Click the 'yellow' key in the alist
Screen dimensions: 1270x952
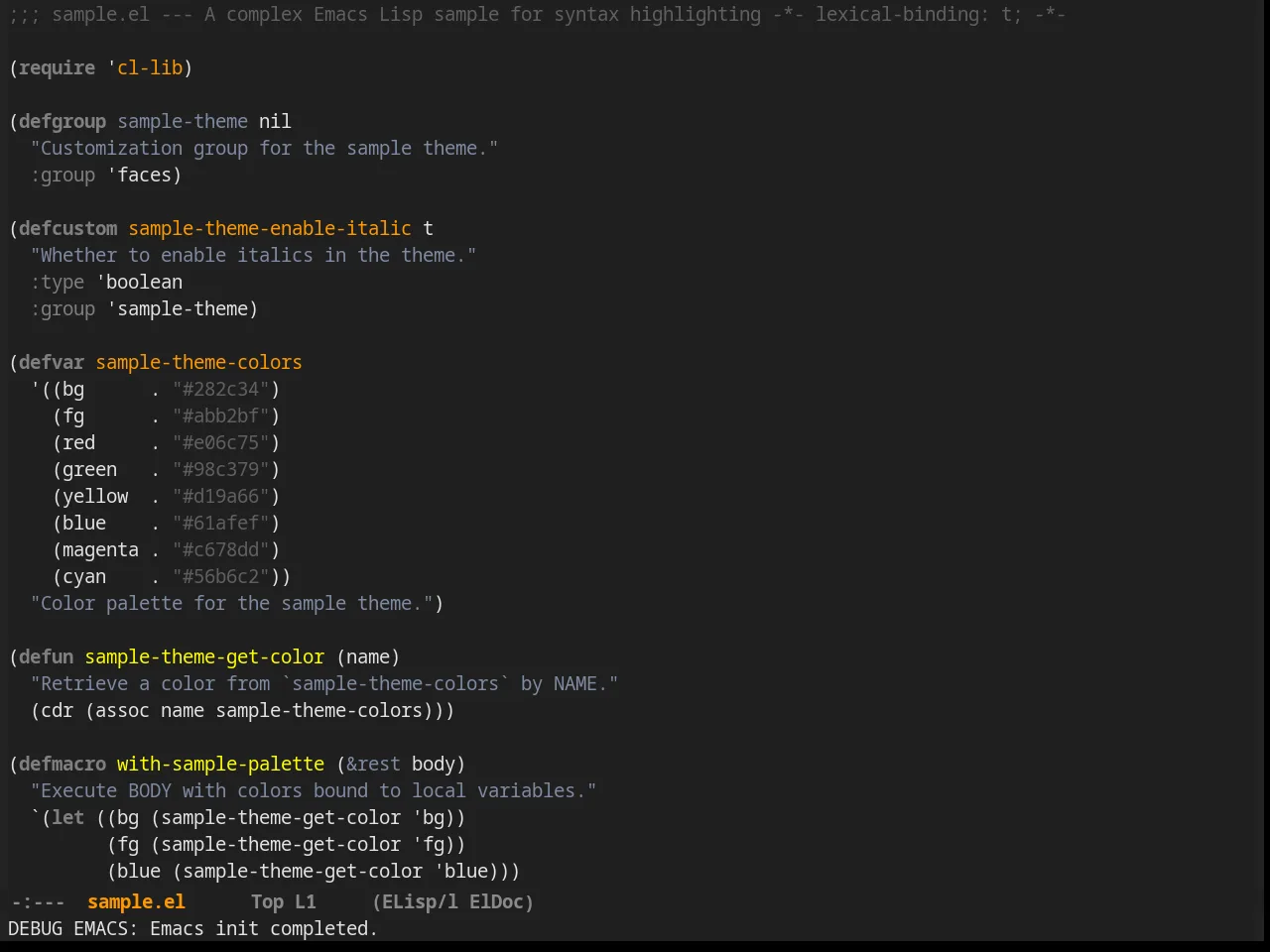(x=95, y=496)
